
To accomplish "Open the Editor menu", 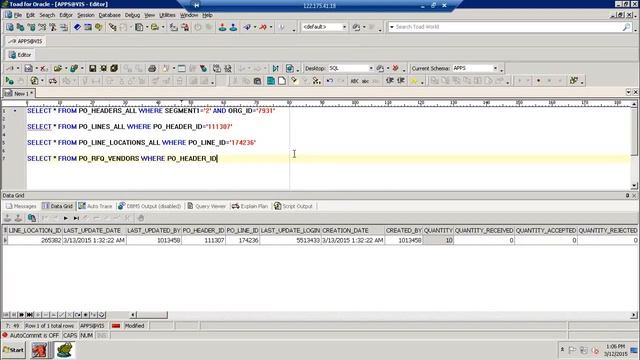I will pyautogui.click(x=66, y=15).
